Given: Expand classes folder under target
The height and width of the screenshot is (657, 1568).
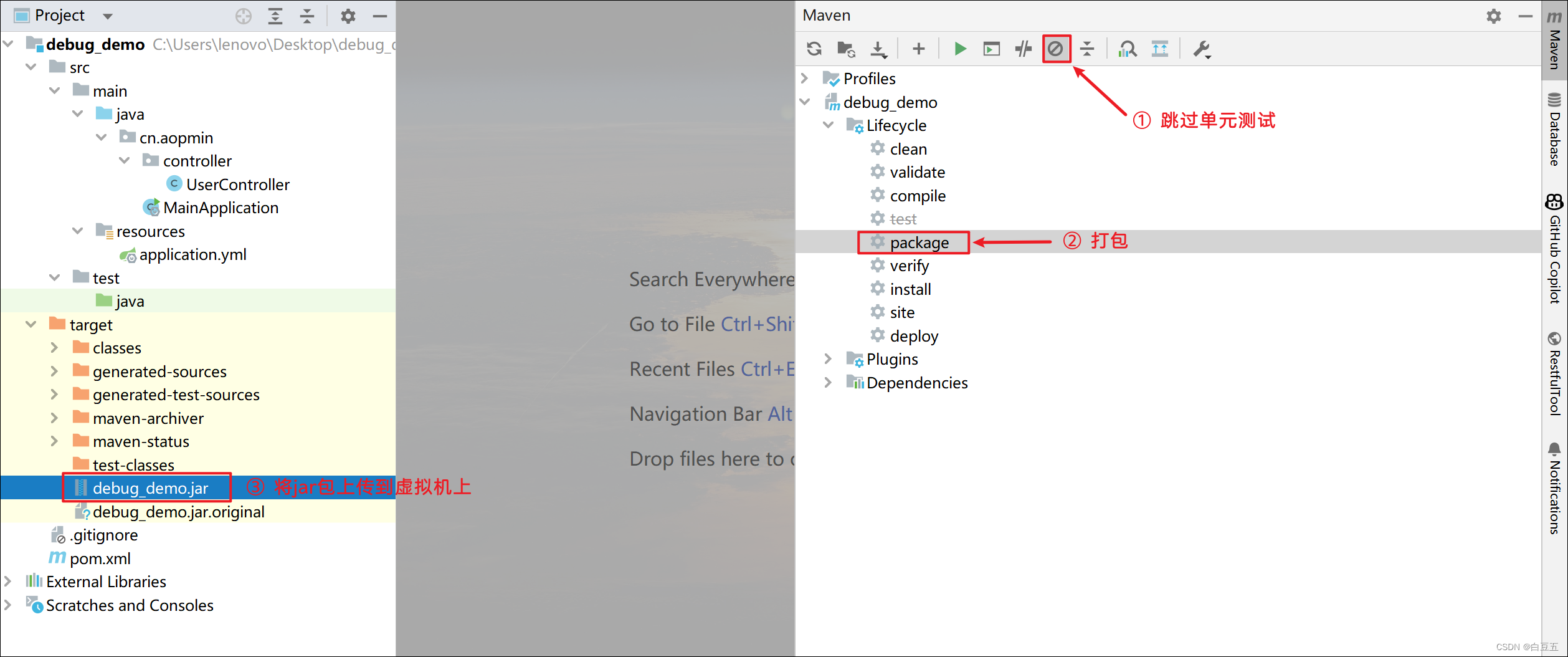Looking at the screenshot, I should (54, 347).
